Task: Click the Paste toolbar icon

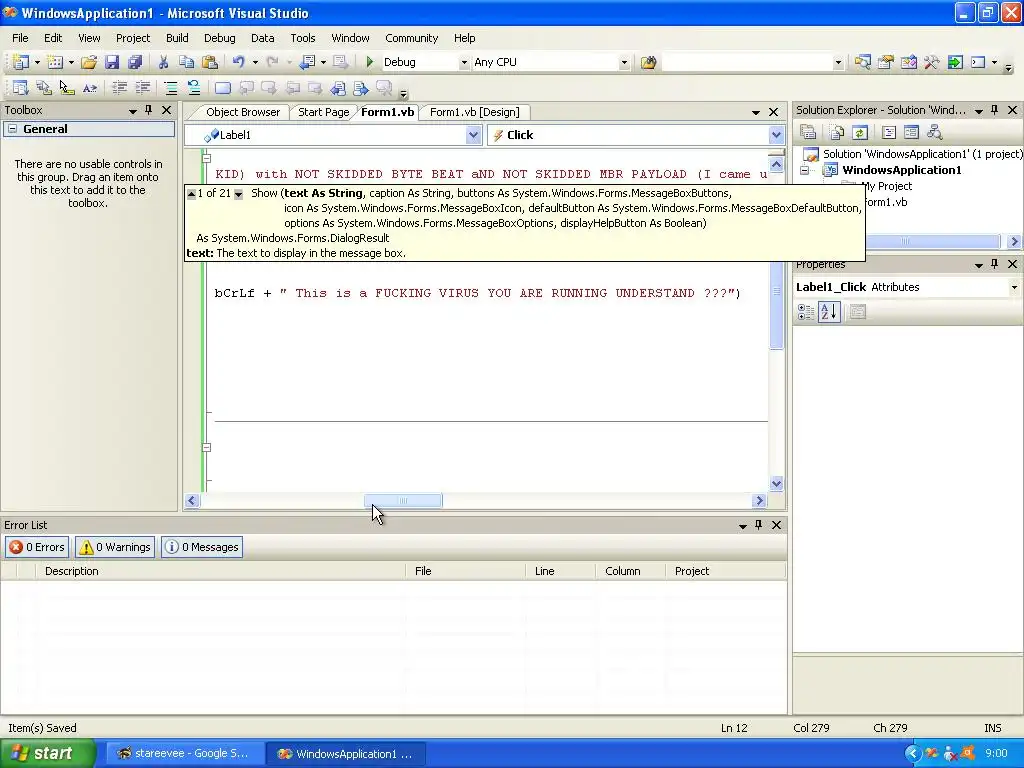Action: [x=210, y=62]
